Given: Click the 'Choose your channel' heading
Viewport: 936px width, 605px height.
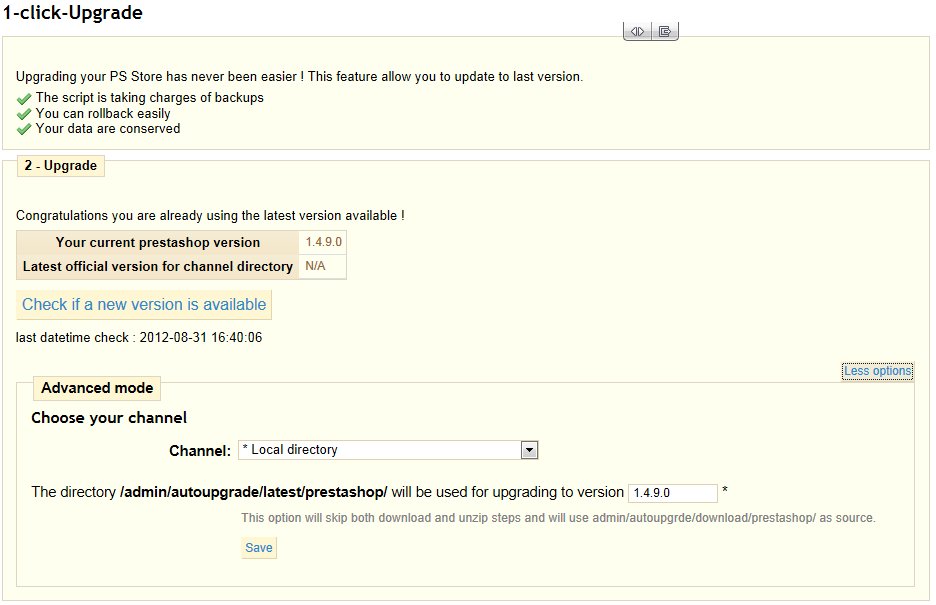Looking at the screenshot, I should [x=109, y=418].
